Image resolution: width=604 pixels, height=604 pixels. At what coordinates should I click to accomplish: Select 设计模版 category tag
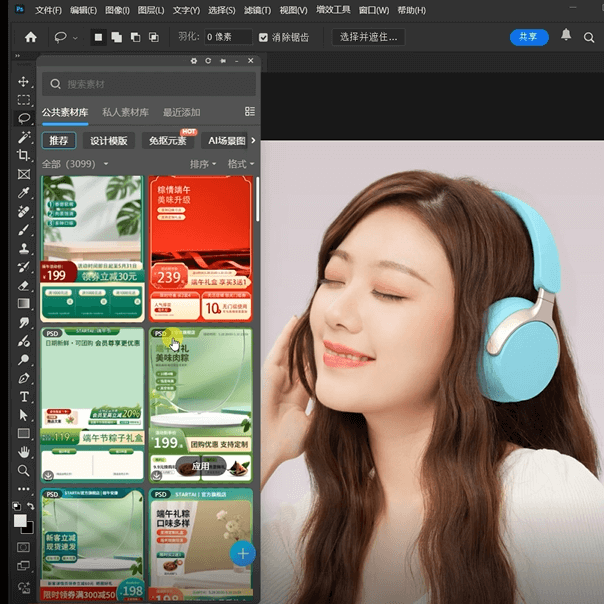point(109,141)
